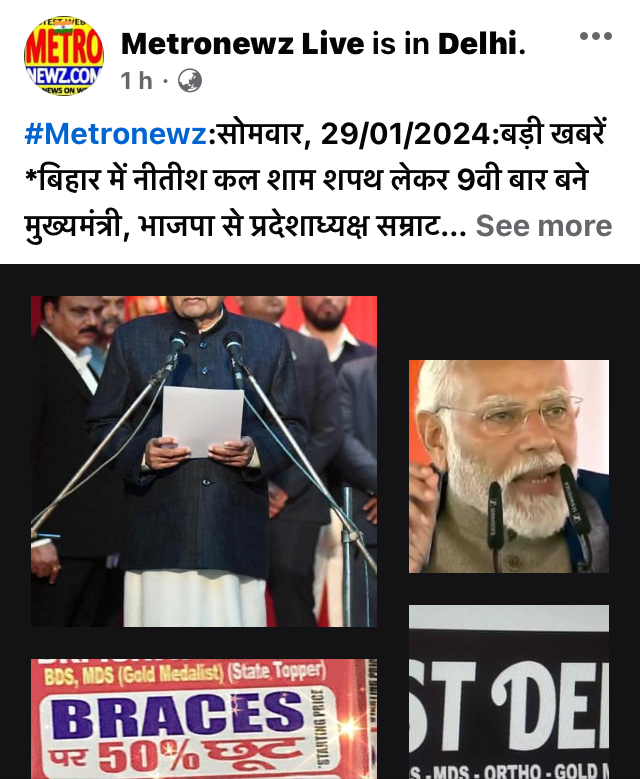Open the 1h post timestamp

[x=136, y=80]
